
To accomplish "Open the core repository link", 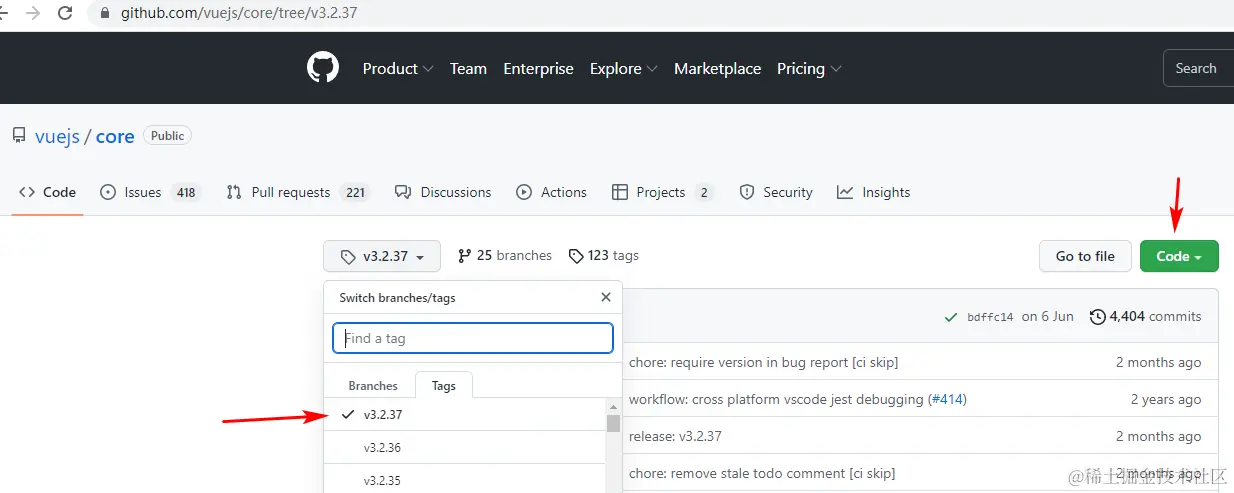I will [x=115, y=137].
